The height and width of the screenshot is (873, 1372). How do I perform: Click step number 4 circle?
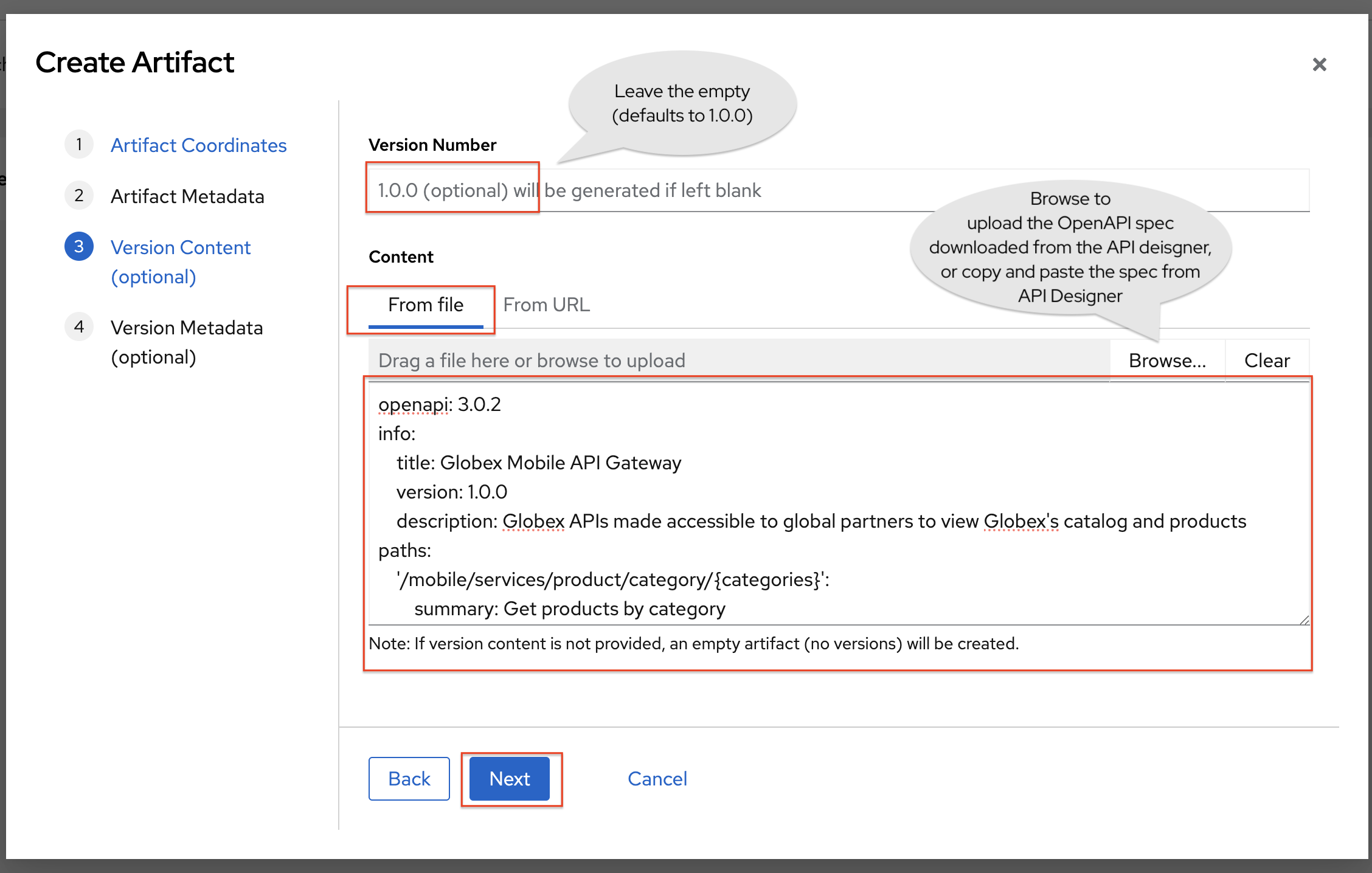click(79, 326)
